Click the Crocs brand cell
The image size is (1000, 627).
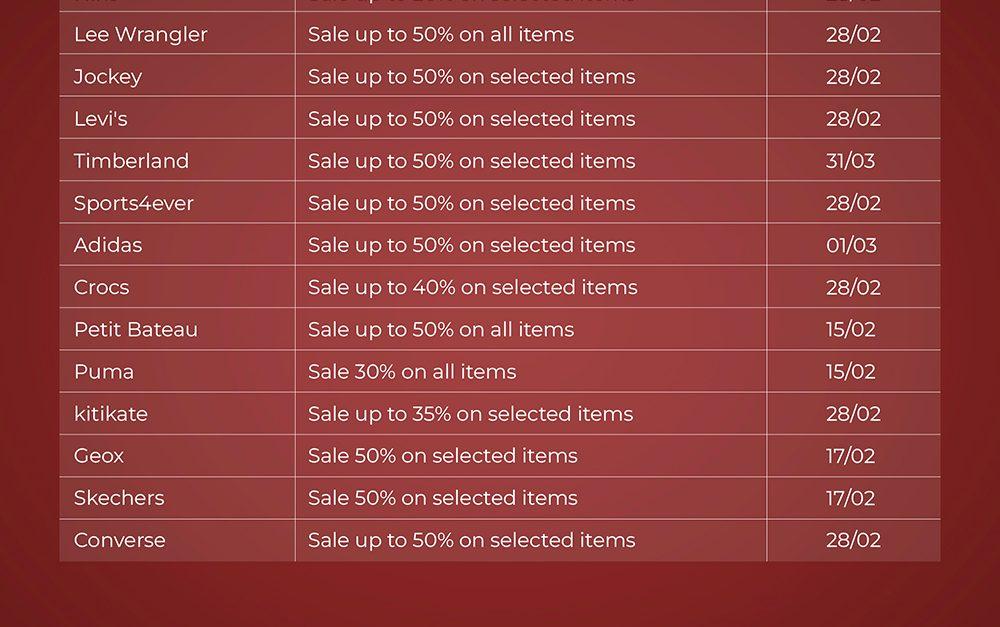coord(101,288)
